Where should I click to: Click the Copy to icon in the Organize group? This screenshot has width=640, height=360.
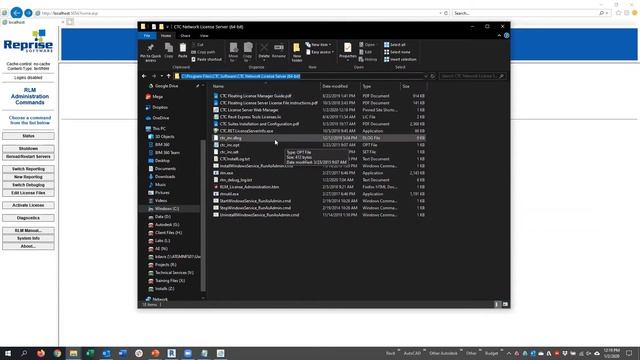click(248, 48)
